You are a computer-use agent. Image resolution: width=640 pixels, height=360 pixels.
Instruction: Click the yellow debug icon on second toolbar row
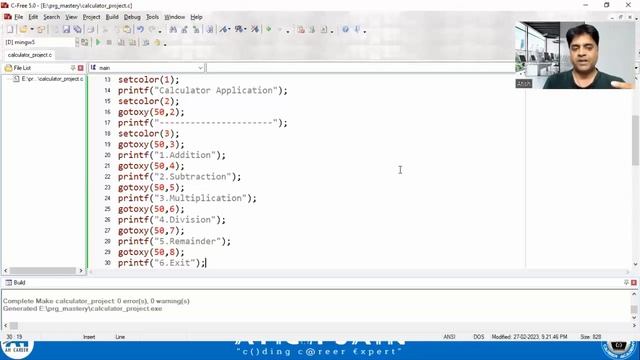[157, 42]
